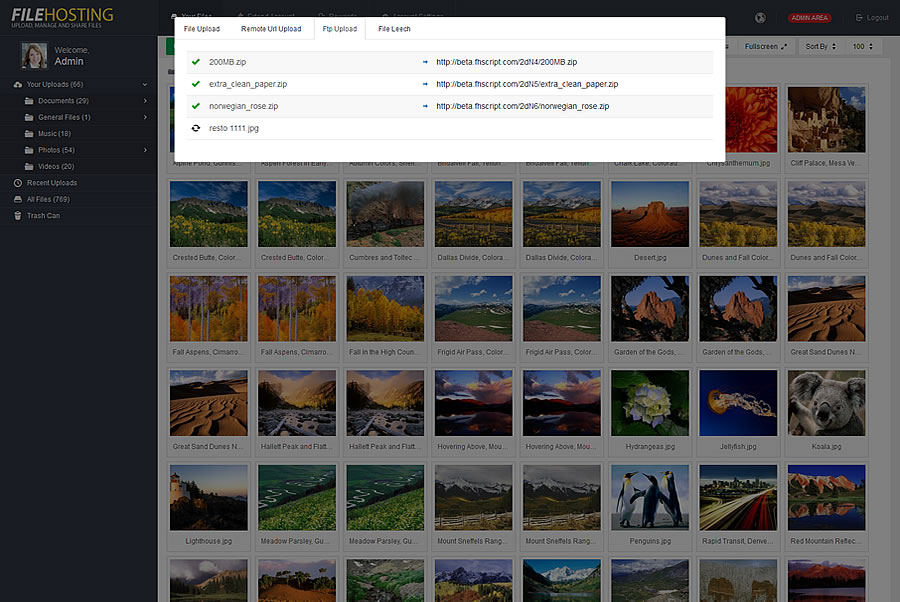The image size is (900, 602).
Task: Open the Hydrangeas.jpg thumbnail in the gallery
Action: pyautogui.click(x=650, y=403)
